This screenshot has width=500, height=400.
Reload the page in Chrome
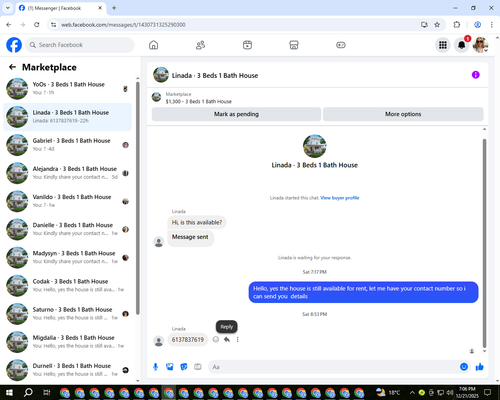[x=37, y=25]
